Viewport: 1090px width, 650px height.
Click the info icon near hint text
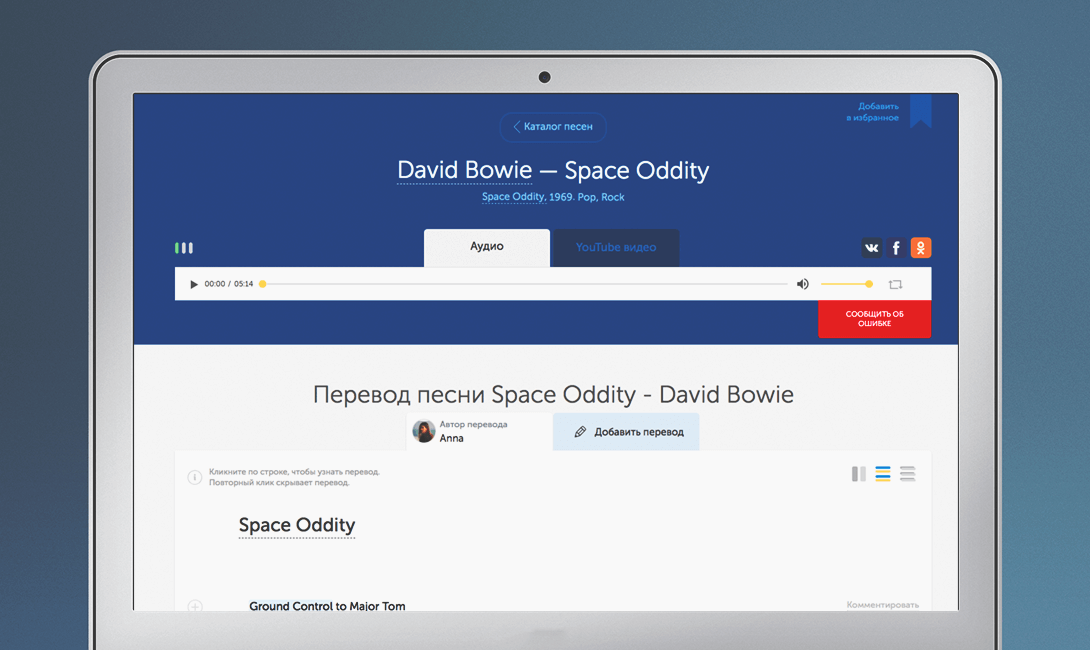tap(195, 477)
